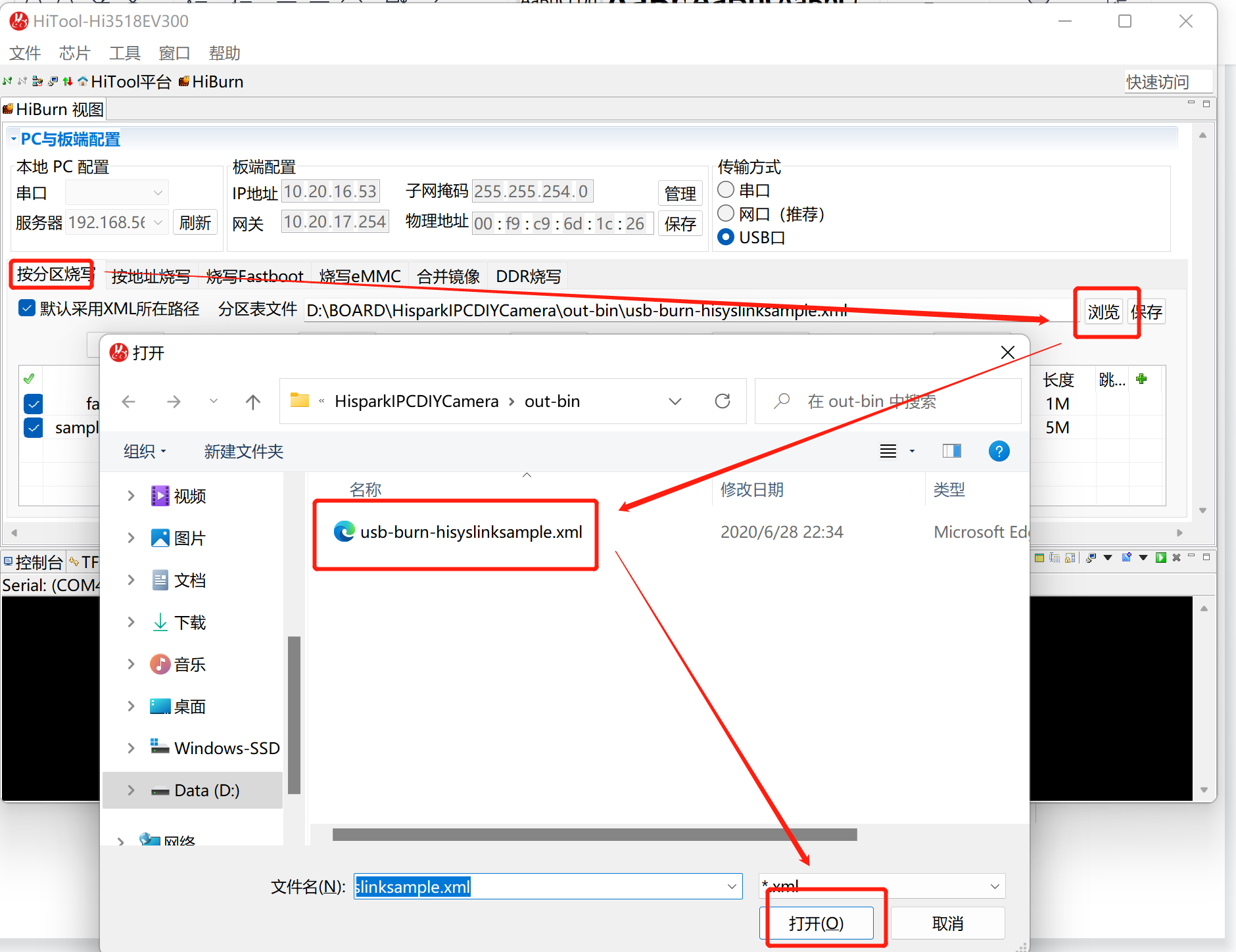This screenshot has width=1236, height=952.
Task: Switch to the 烧写eMMC tab
Action: (360, 276)
